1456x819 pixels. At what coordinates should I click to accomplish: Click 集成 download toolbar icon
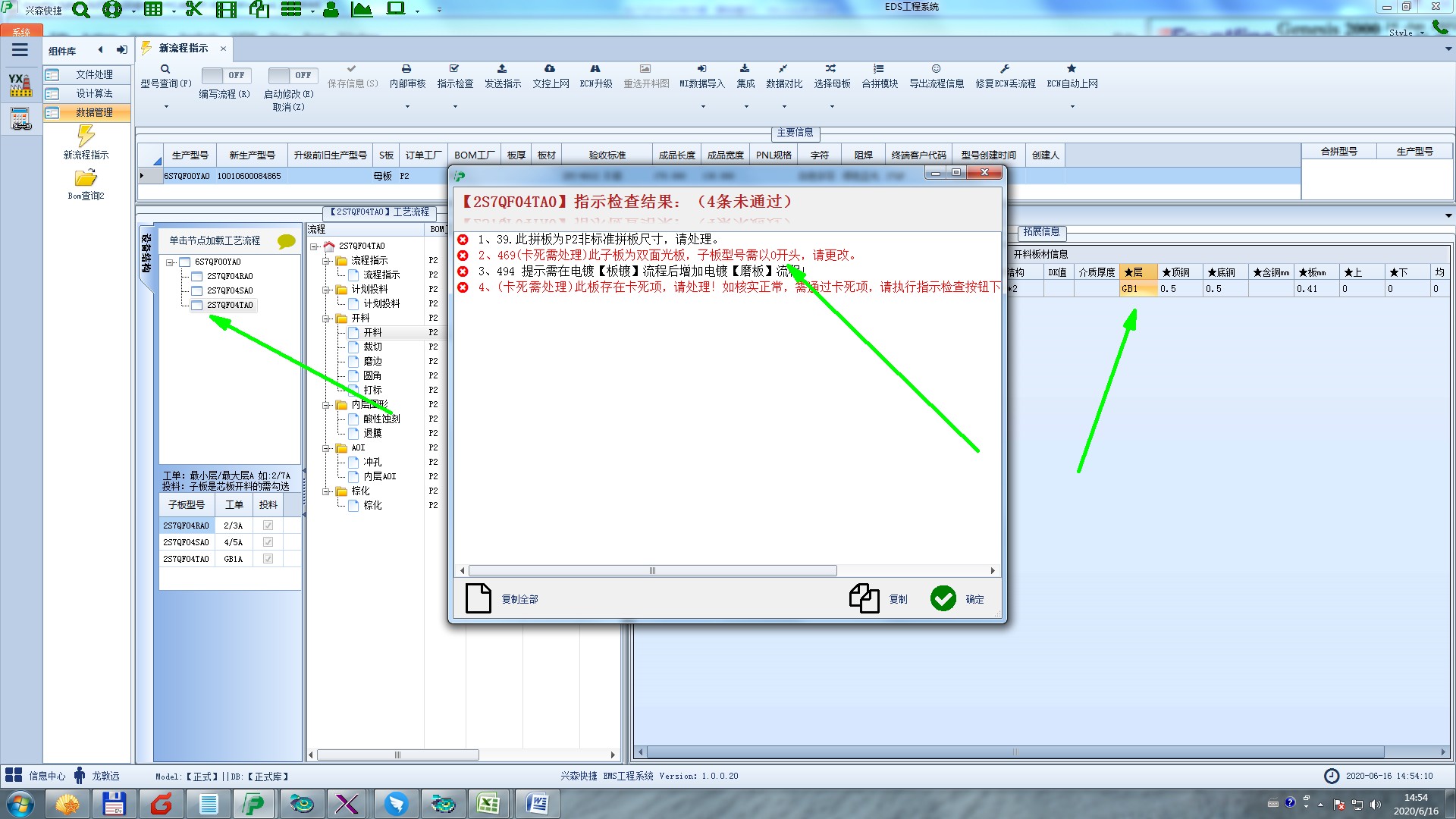(745, 69)
